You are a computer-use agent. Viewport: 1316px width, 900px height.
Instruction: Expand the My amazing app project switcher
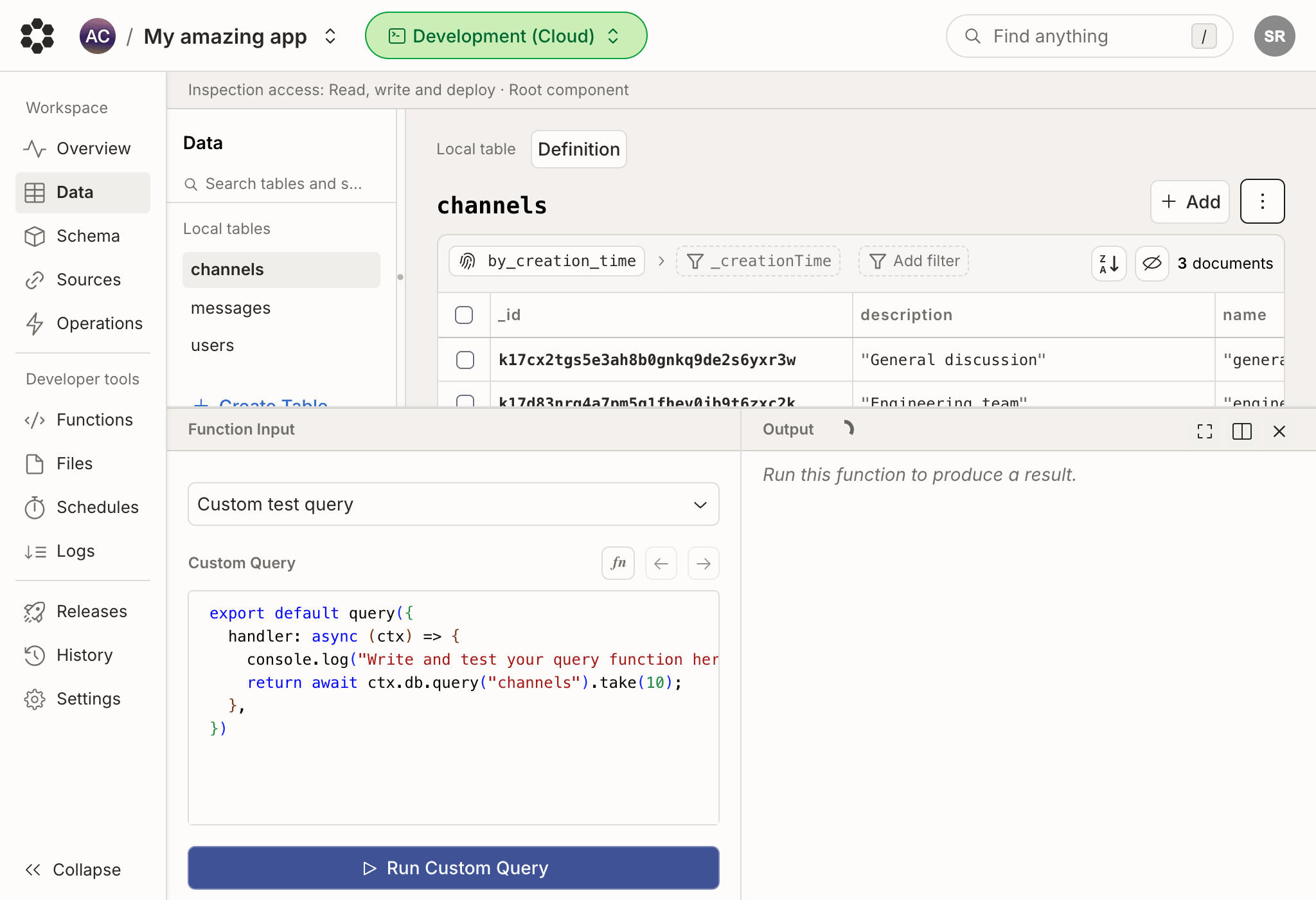tap(330, 36)
